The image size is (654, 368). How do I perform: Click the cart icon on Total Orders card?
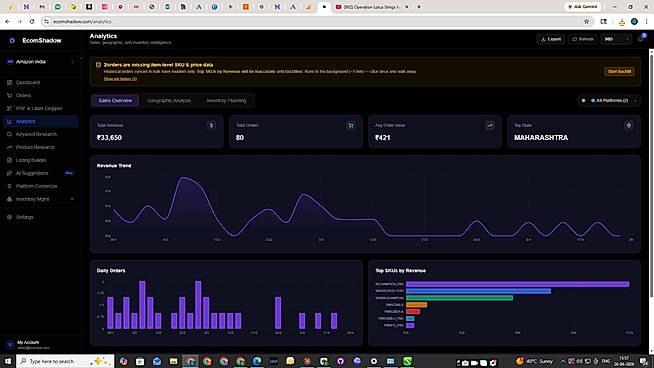pos(351,125)
